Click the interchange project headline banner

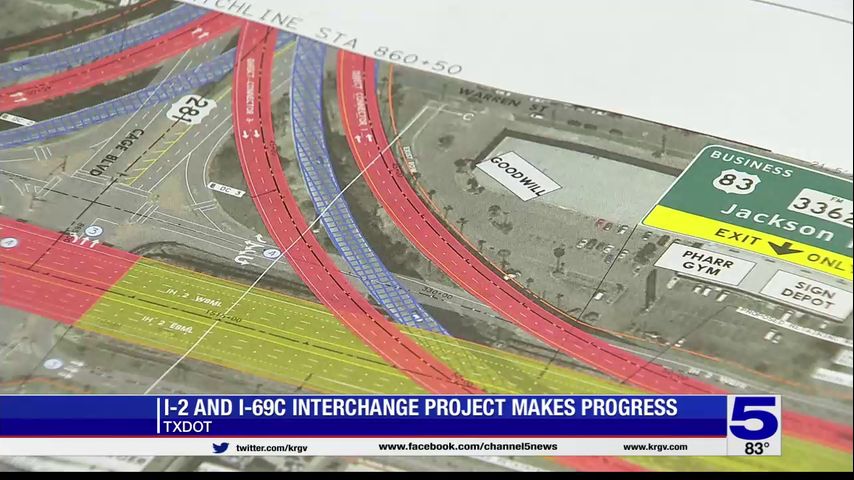tap(420, 408)
